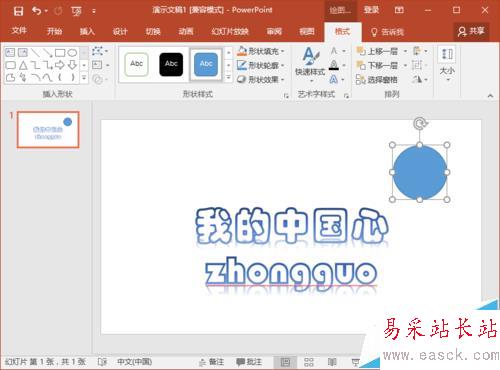Open 选择窗格 selection pane
500x370 pixels.
[376, 79]
